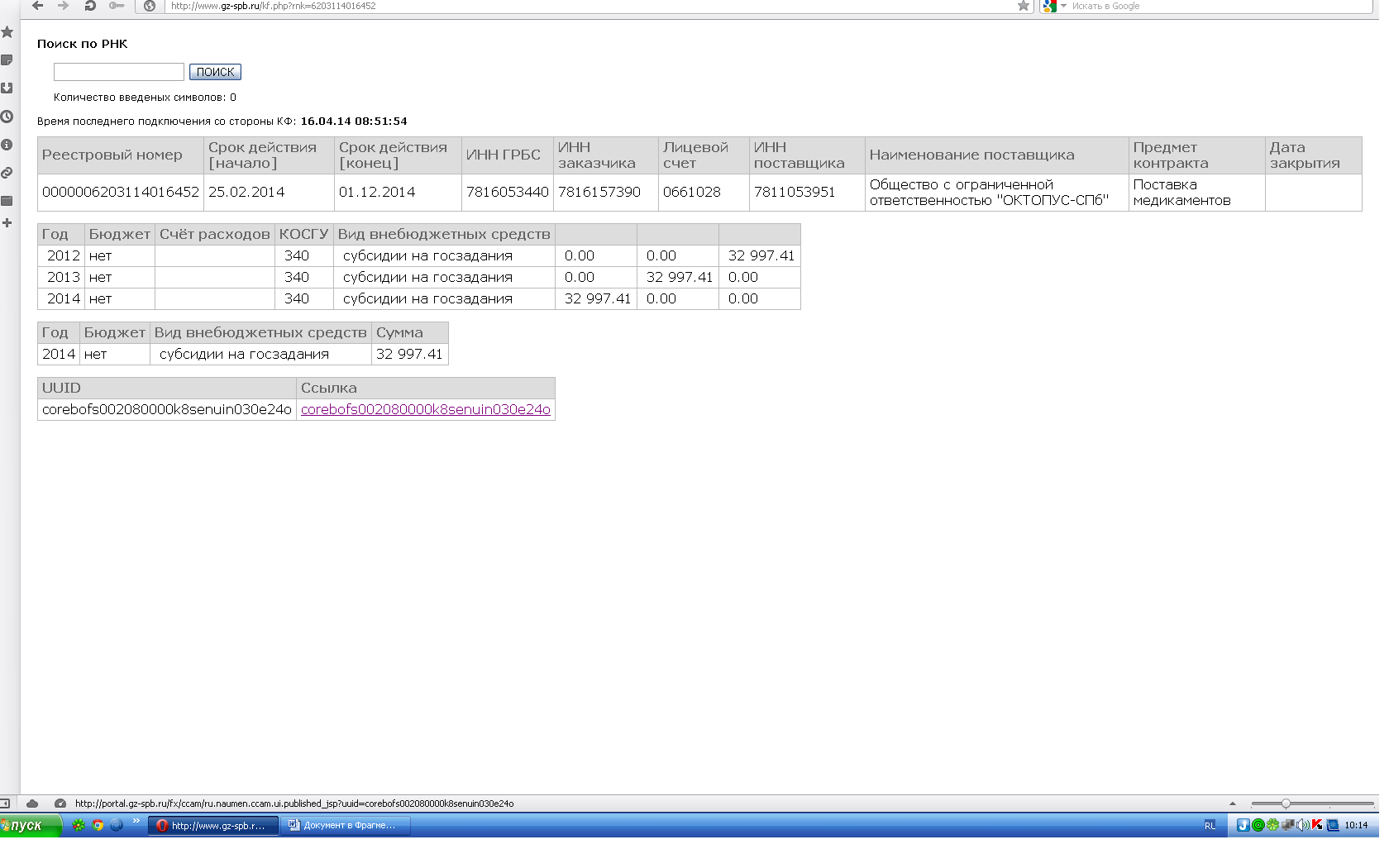Open the Windows panel in sidebar
The width and height of the screenshot is (1389, 868).
point(7,201)
